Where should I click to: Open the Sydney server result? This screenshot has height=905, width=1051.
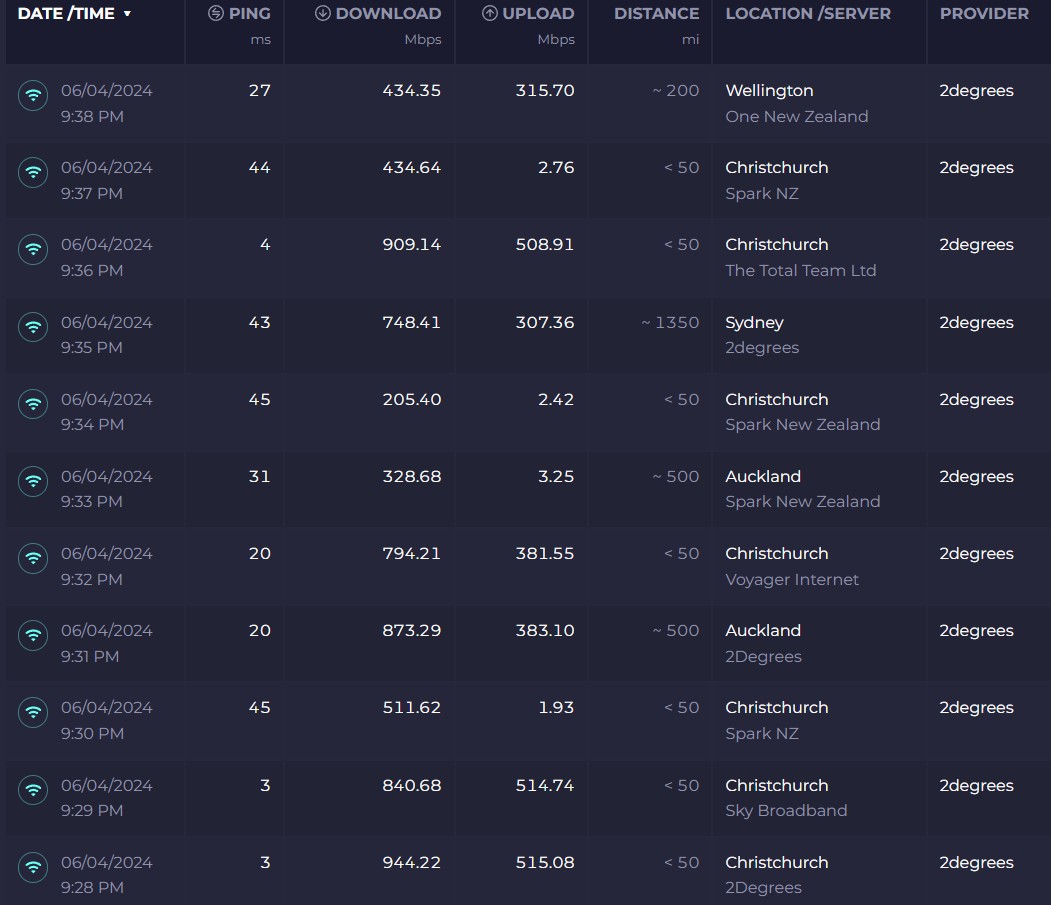(754, 323)
